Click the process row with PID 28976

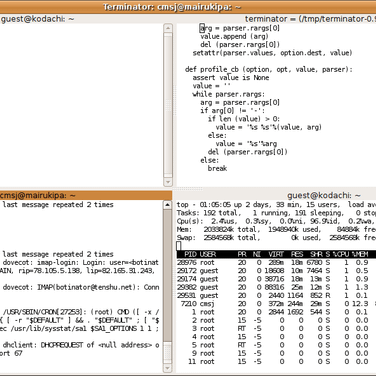[276, 263]
